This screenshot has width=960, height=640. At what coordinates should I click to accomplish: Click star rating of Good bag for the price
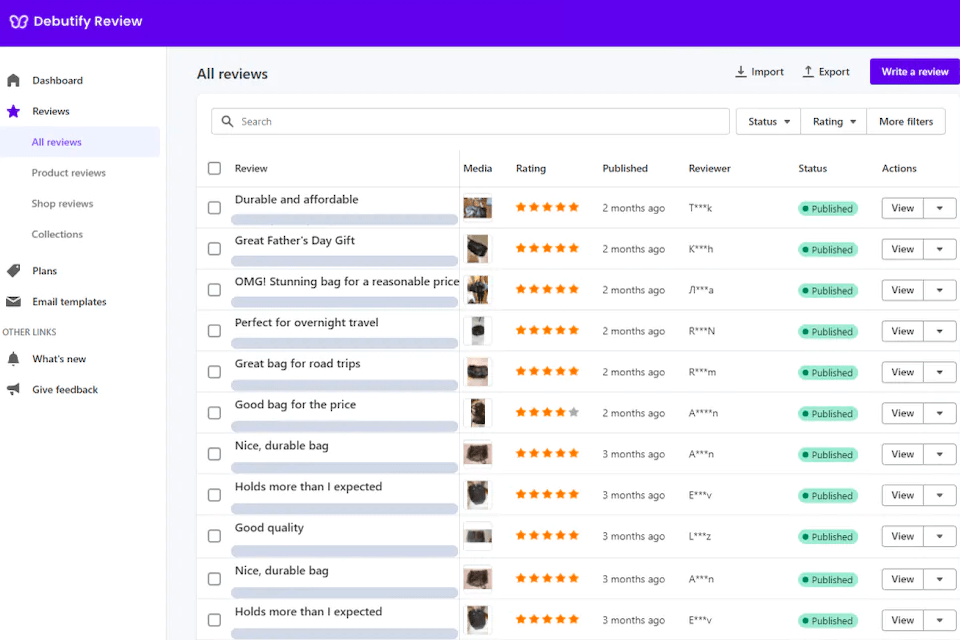[x=547, y=412]
